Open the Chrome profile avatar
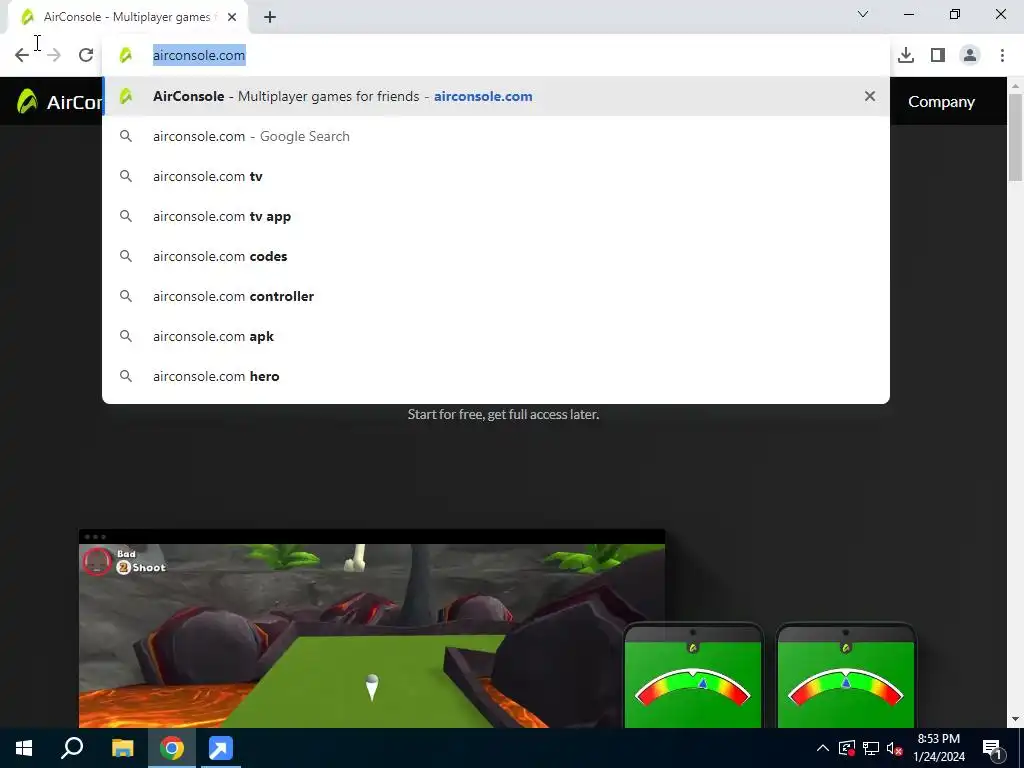Viewport: 1024px width, 768px height. pos(970,56)
